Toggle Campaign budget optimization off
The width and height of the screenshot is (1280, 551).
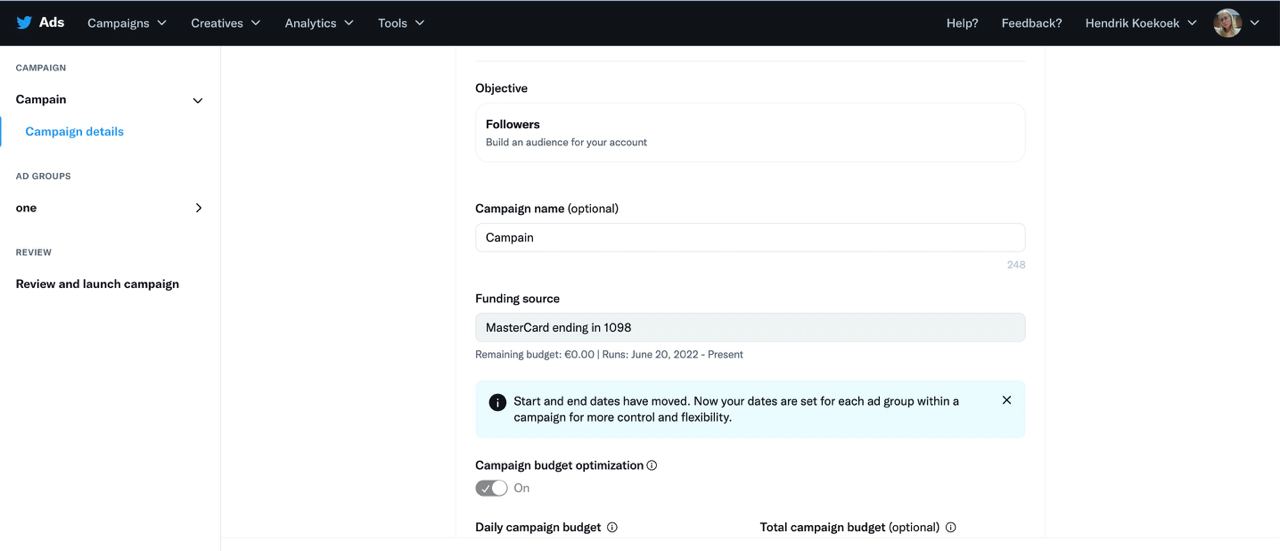pos(491,488)
